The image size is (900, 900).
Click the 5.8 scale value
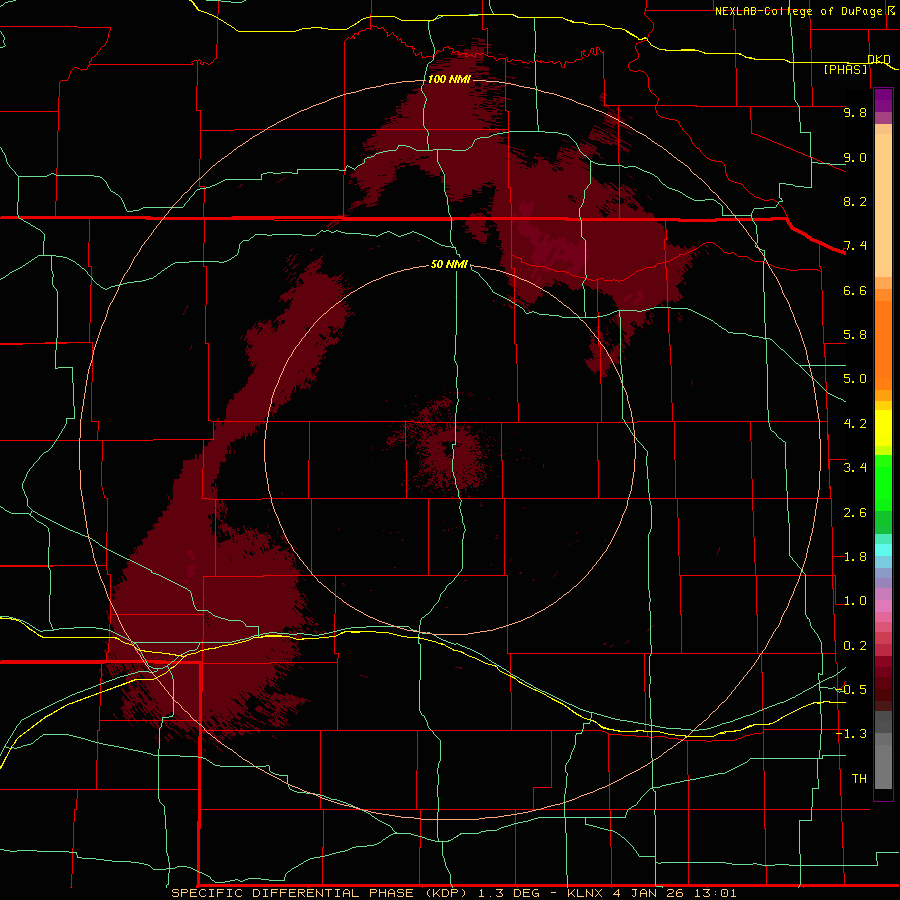coord(855,335)
